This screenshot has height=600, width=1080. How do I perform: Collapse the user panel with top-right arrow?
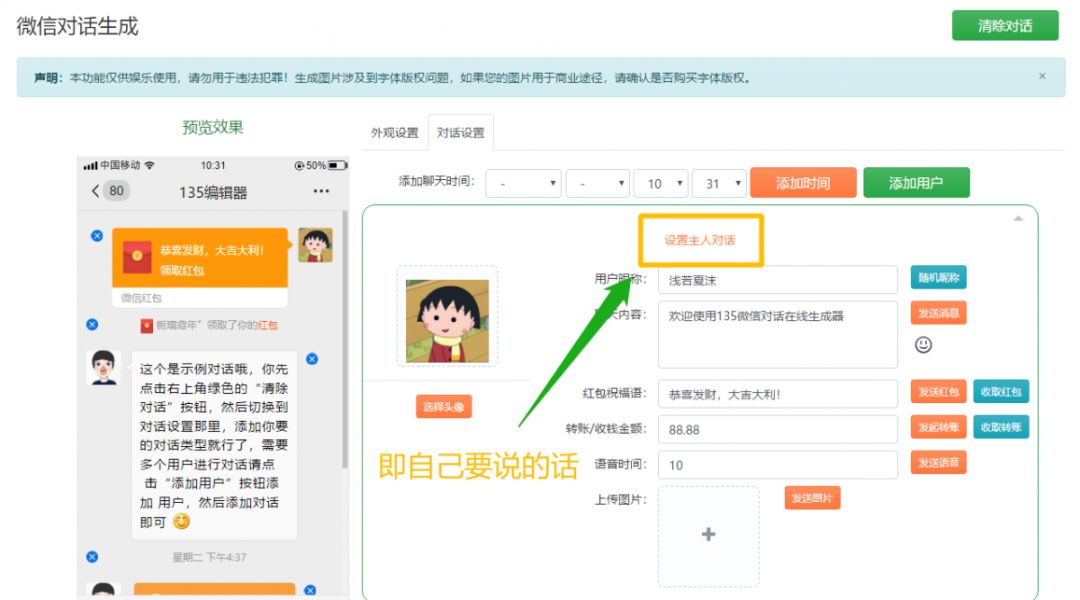point(1018,218)
